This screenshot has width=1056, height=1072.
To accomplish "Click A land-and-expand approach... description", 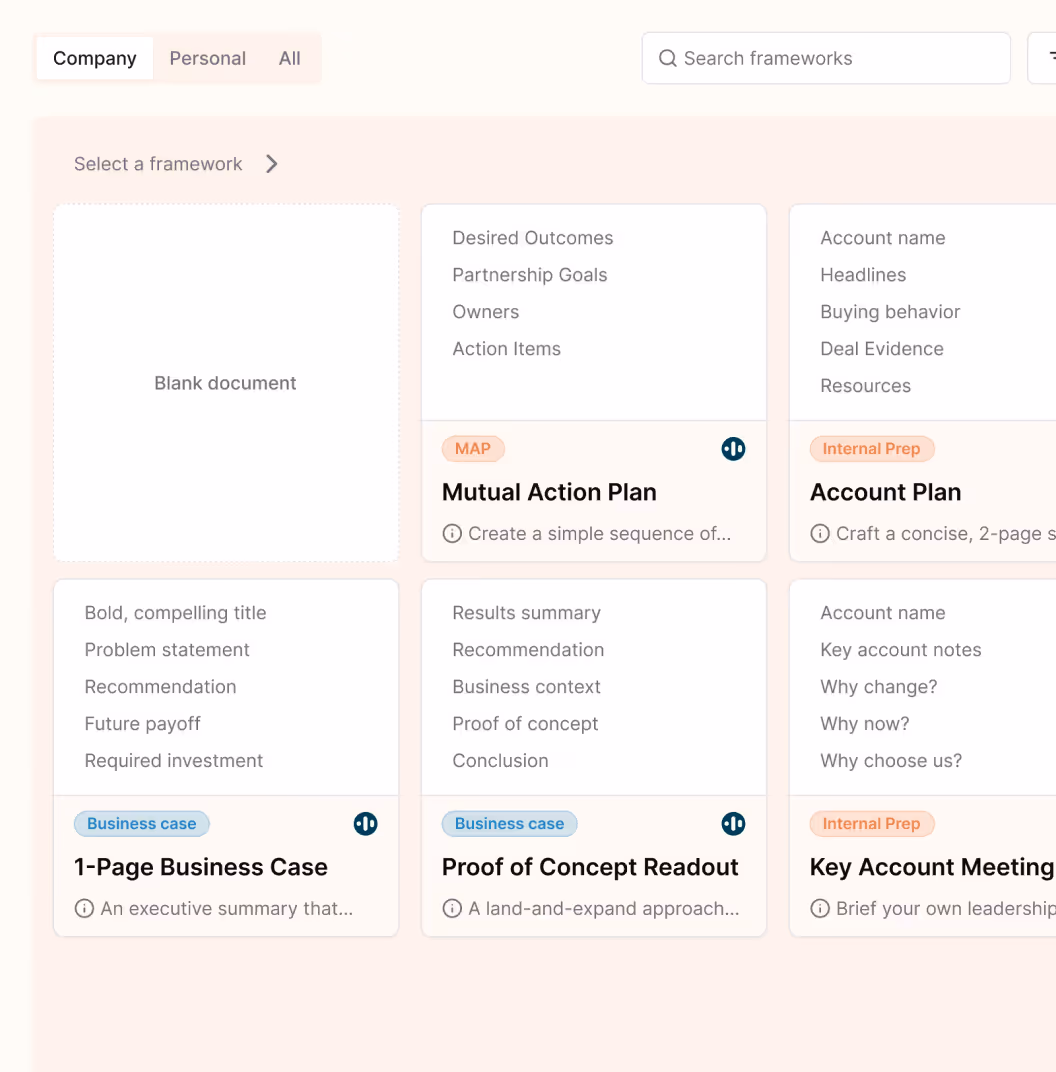I will (604, 909).
